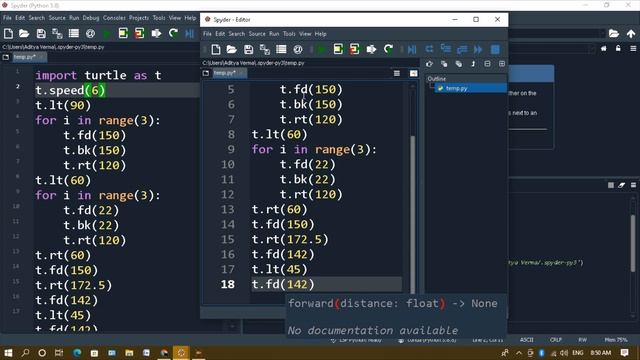Click Run cell and advance icon in Editor window

pyautogui.click(x=354, y=49)
